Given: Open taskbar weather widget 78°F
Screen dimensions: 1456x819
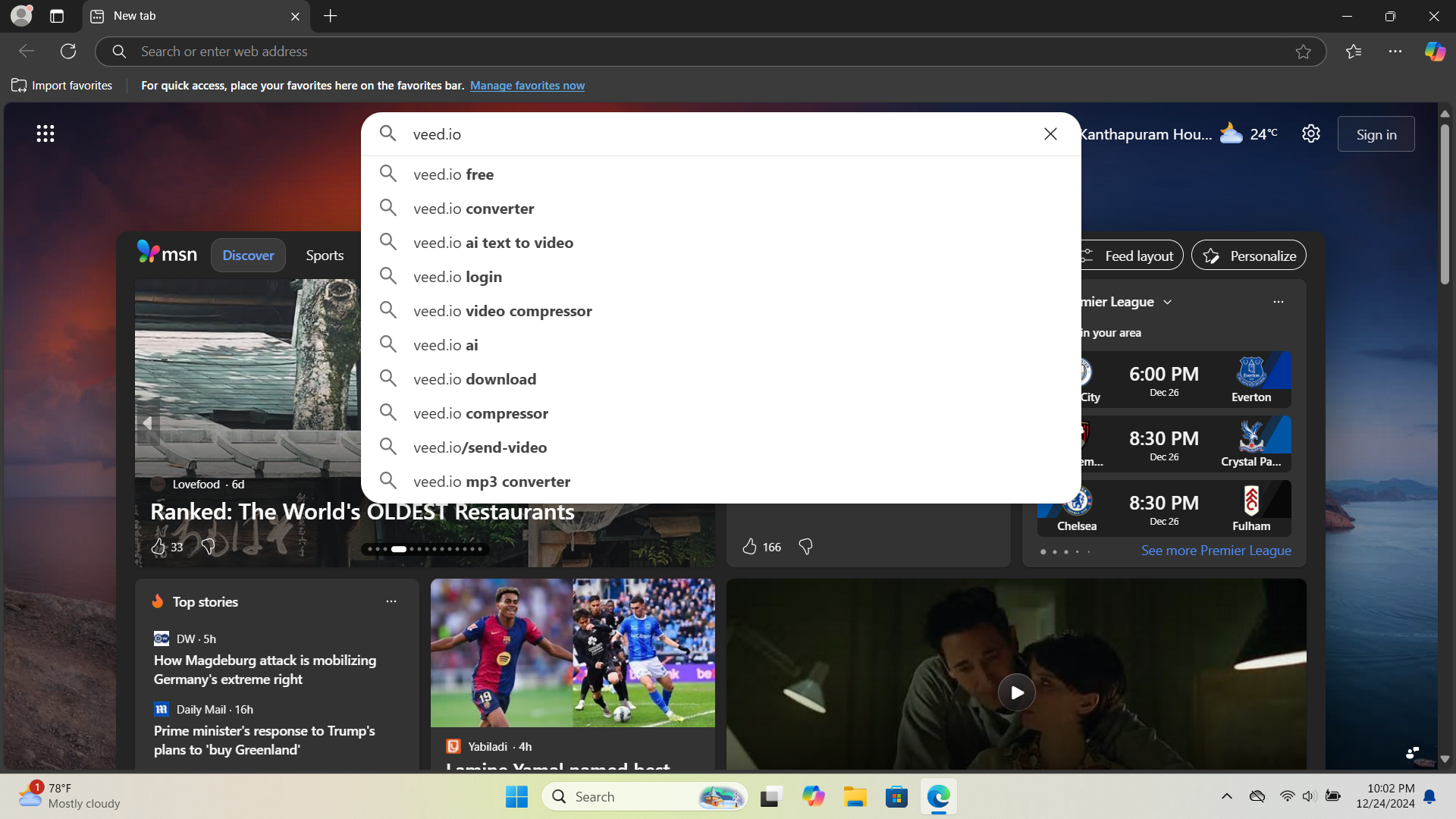Looking at the screenshot, I should [x=68, y=796].
